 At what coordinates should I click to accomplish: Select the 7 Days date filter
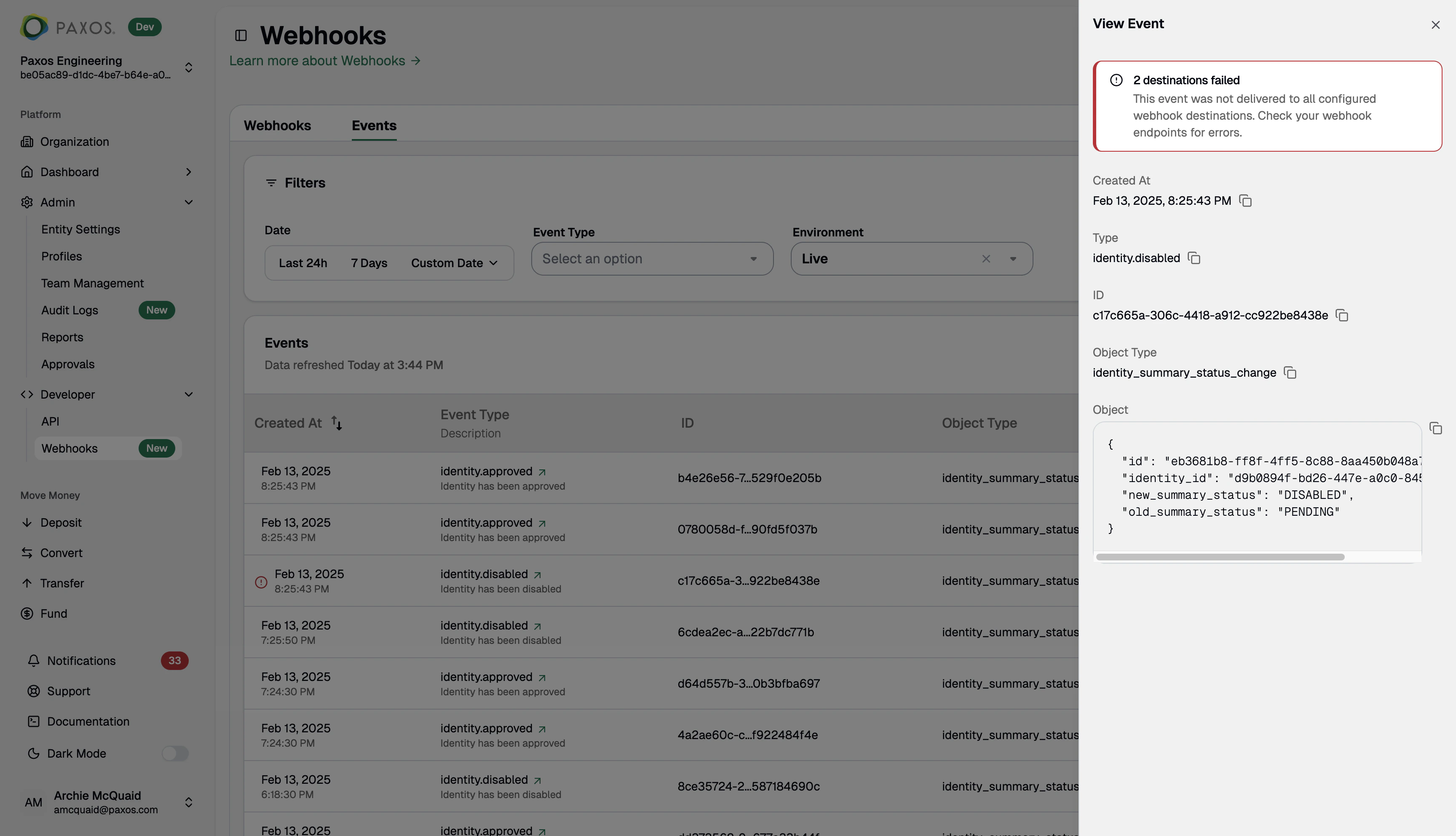click(369, 263)
